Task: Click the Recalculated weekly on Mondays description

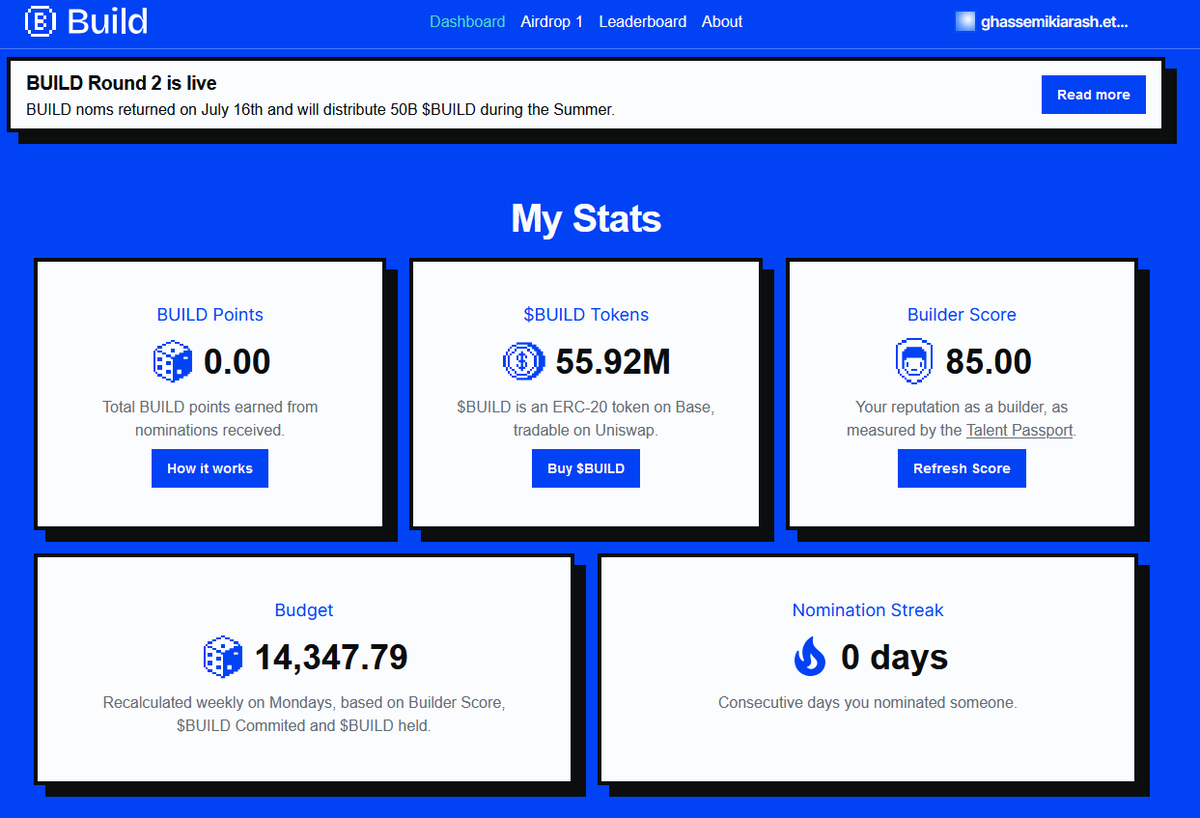Action: pyautogui.click(x=304, y=714)
